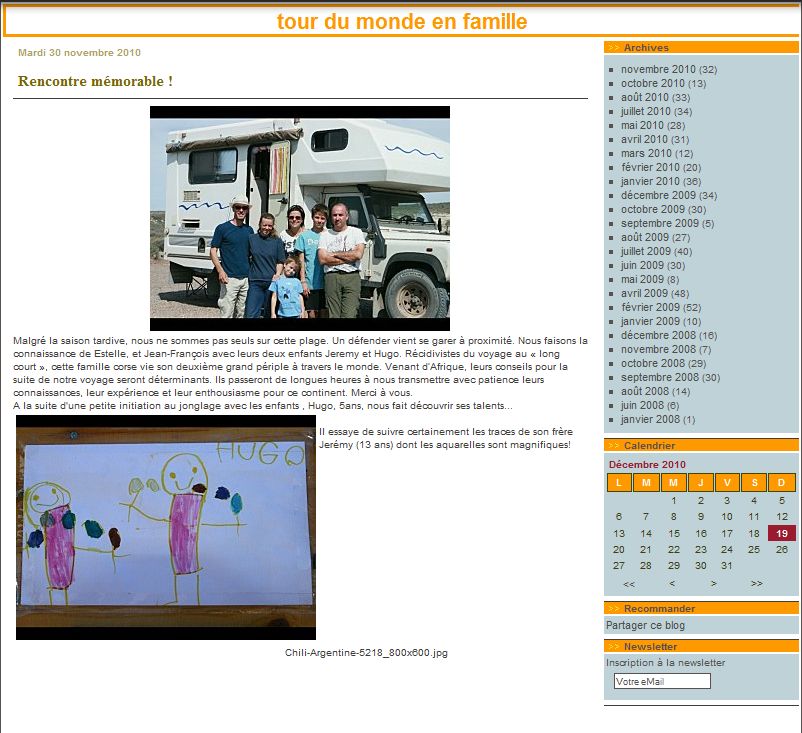This screenshot has height=733, width=802.
Task: Click the Calendrier section header
Action: [x=649, y=445]
